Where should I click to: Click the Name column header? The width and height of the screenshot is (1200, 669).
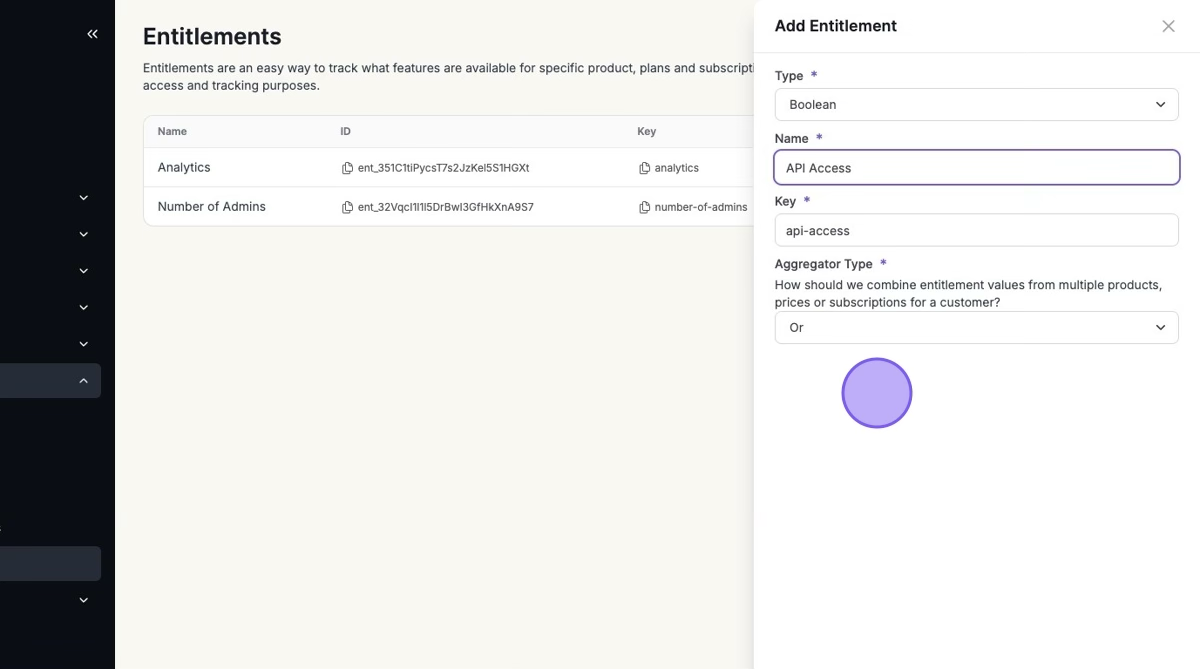click(172, 132)
